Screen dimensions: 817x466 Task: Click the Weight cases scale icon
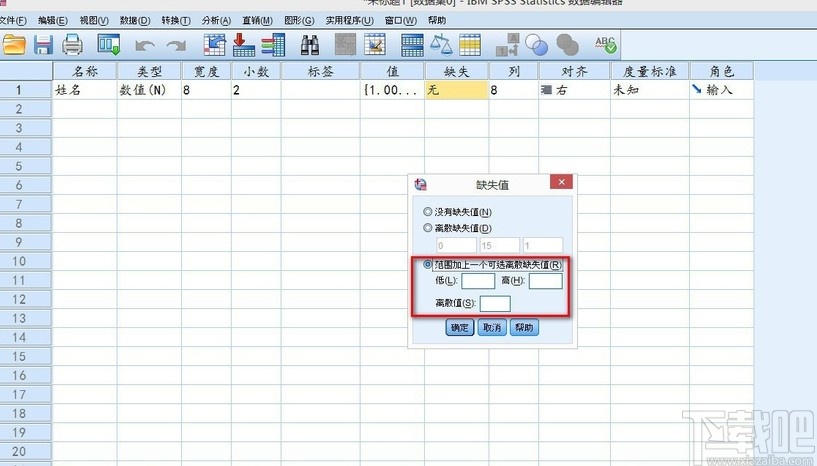pyautogui.click(x=441, y=45)
